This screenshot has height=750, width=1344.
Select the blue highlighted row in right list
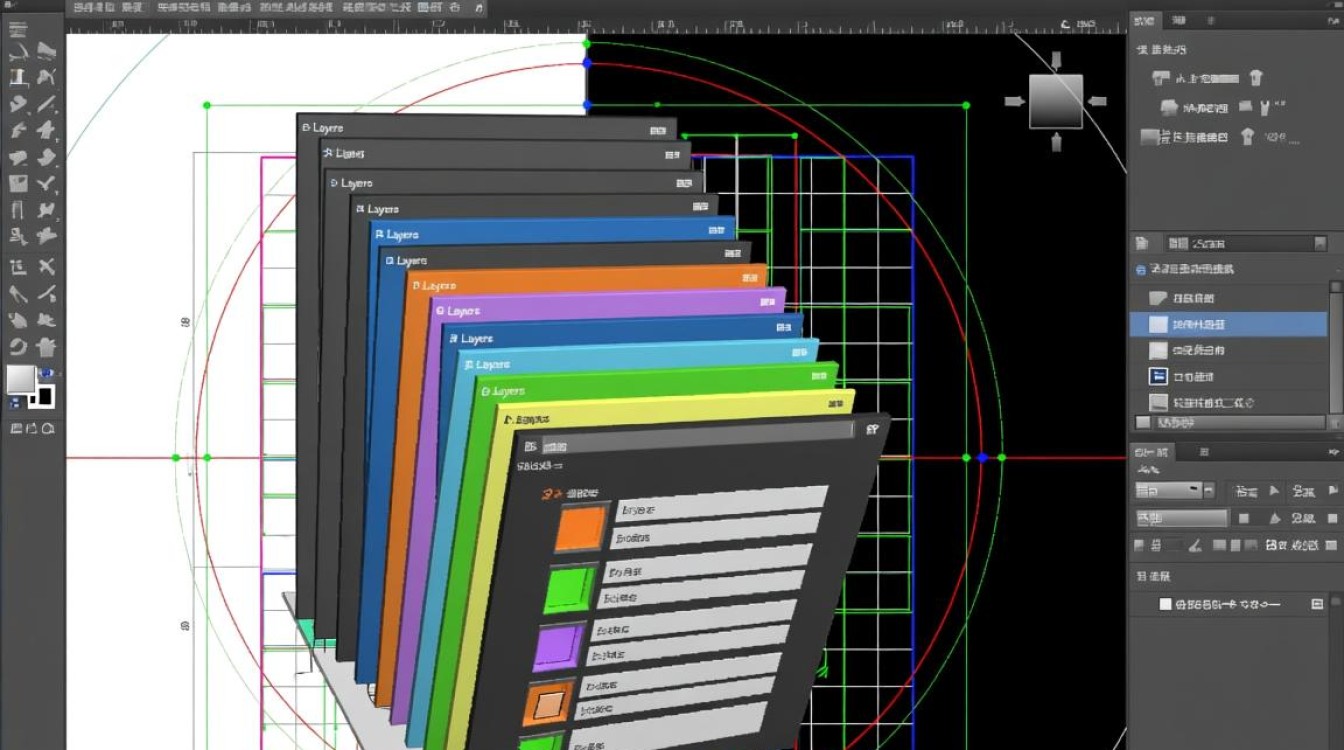pyautogui.click(x=1229, y=324)
